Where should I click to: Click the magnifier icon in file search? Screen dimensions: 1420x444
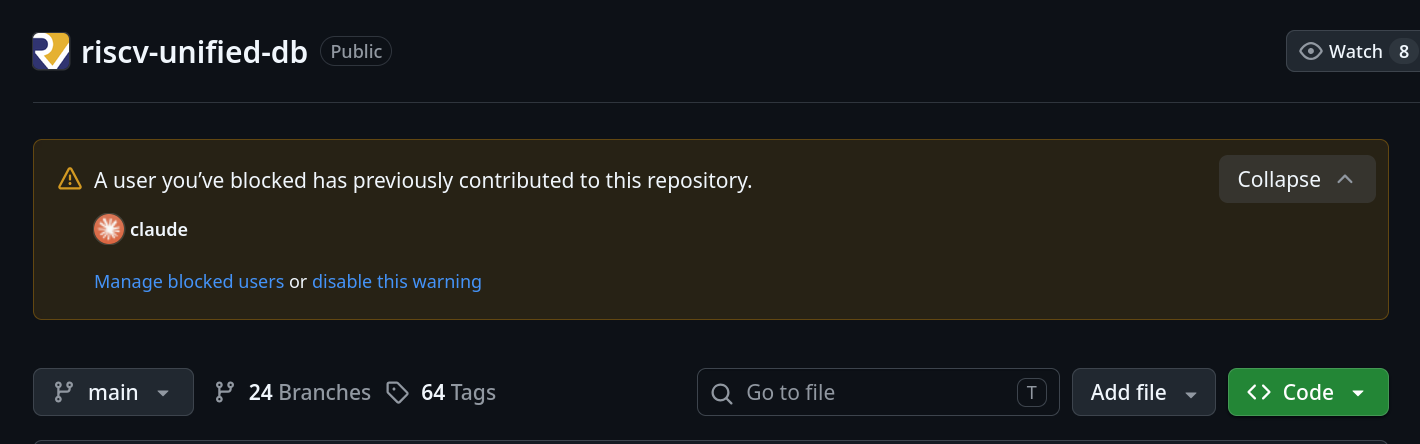pyautogui.click(x=722, y=393)
